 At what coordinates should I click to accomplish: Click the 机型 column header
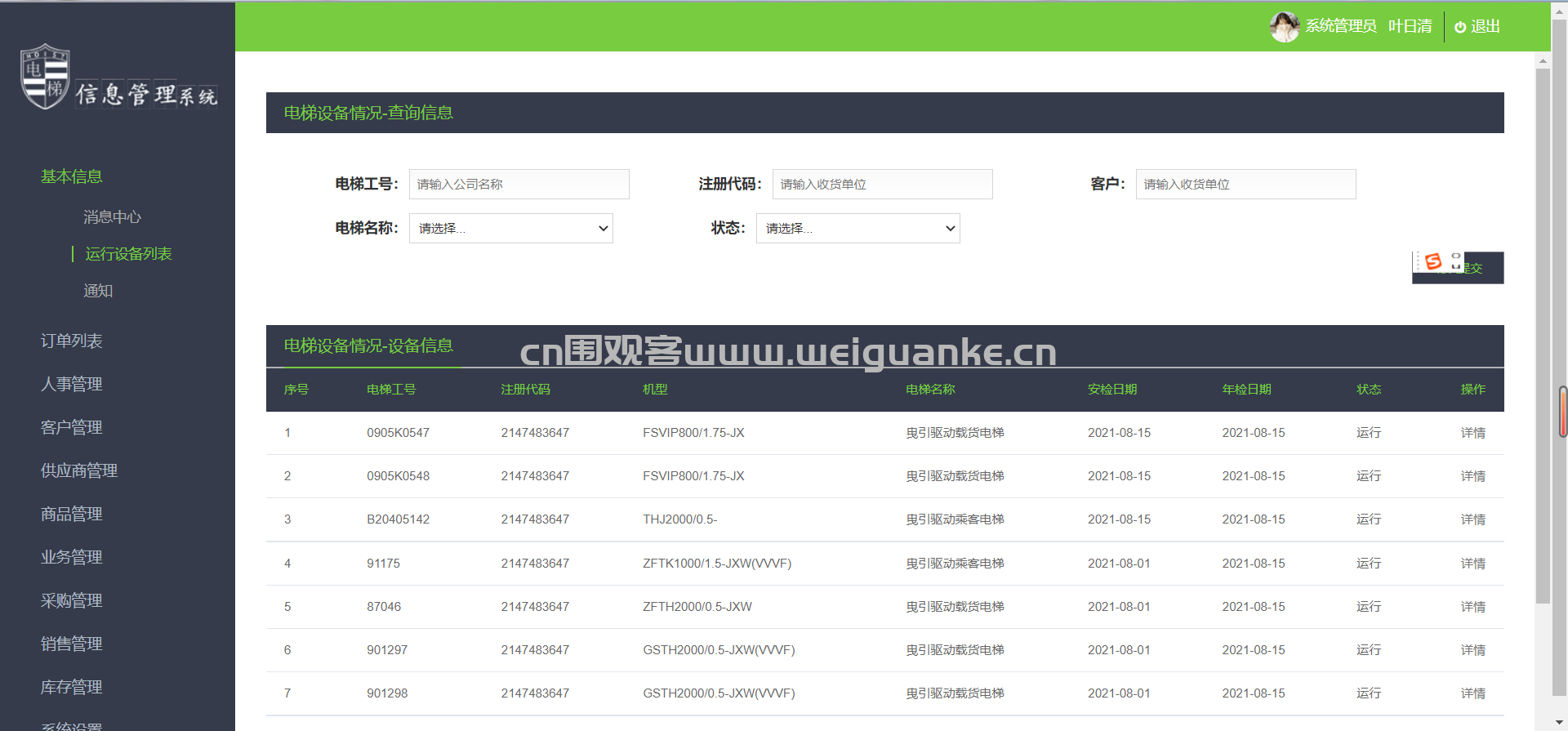[x=655, y=390]
